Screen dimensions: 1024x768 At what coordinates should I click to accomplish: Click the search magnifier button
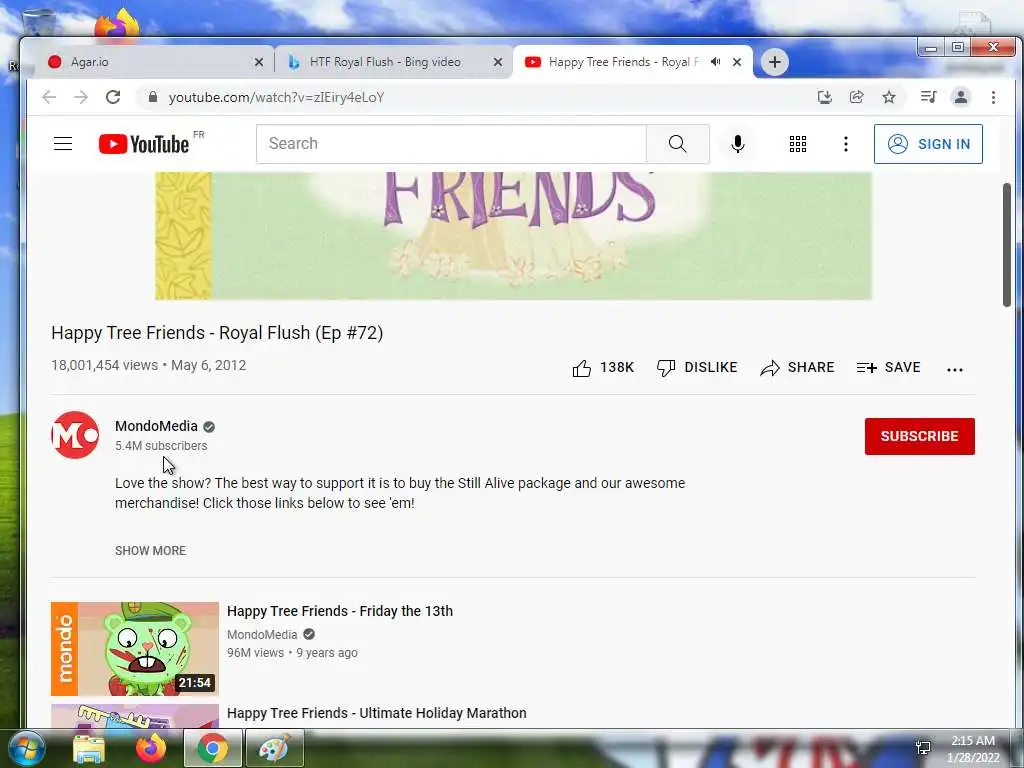677,144
